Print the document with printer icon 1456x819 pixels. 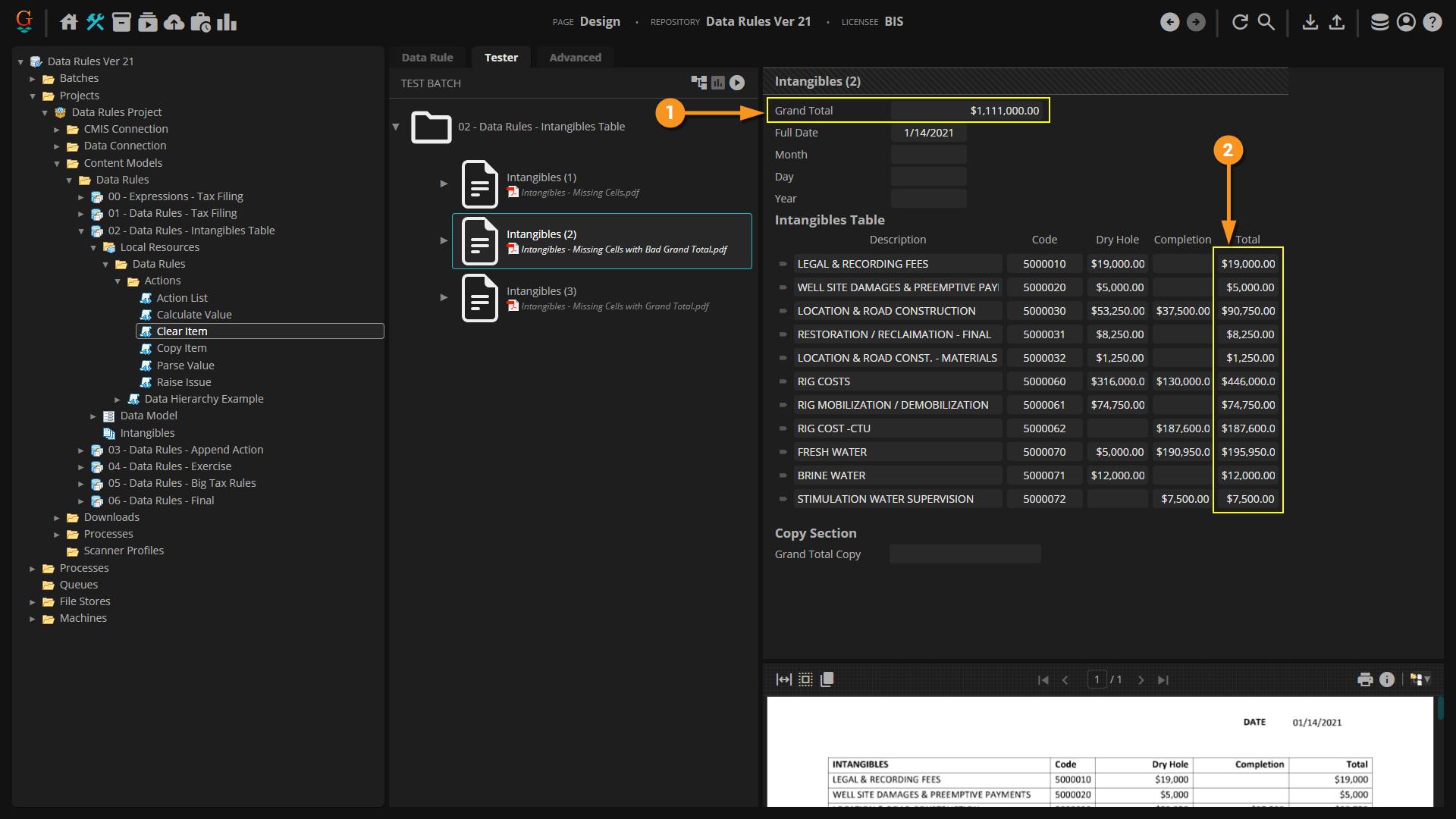pos(1365,679)
